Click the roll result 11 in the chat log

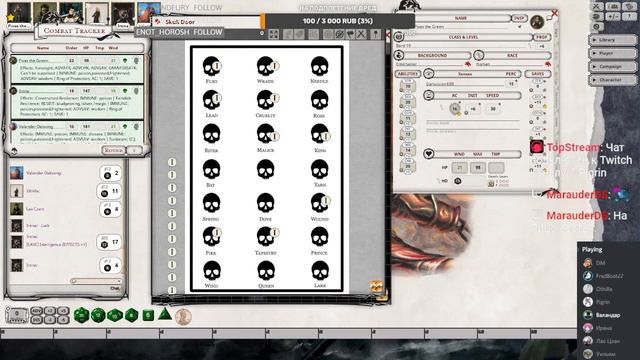tap(109, 191)
